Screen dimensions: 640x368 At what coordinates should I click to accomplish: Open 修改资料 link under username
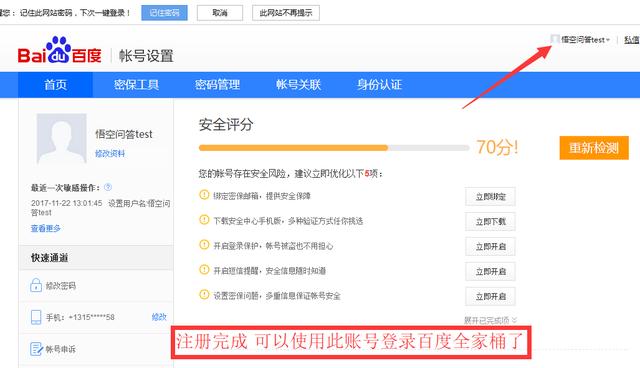[x=110, y=153]
